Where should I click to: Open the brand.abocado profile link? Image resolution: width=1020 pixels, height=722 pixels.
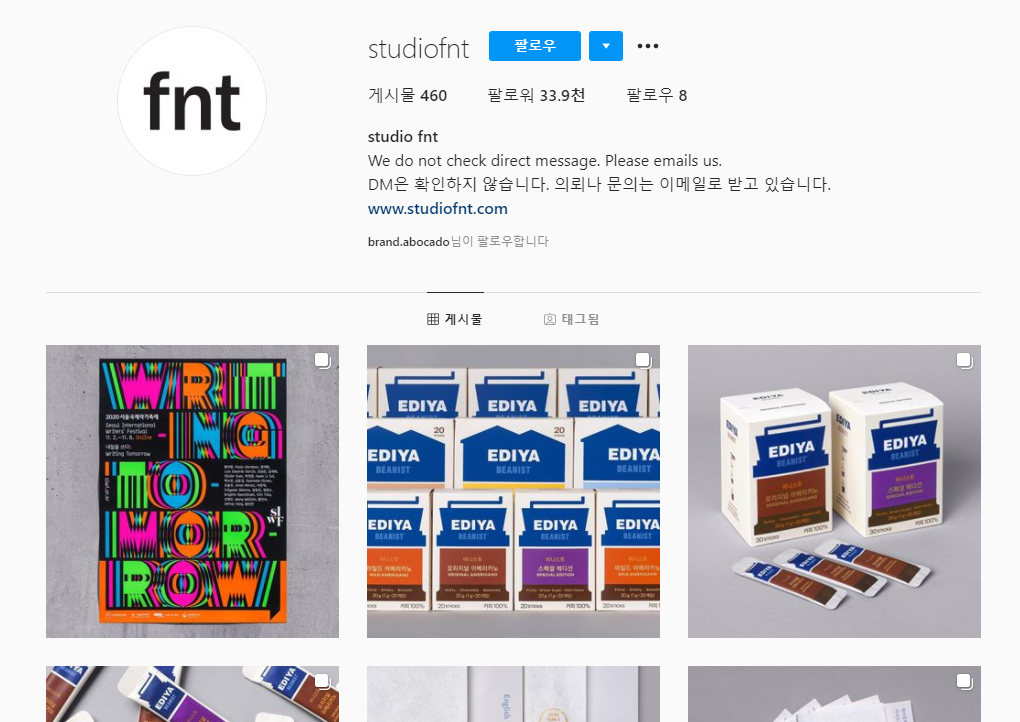pyautogui.click(x=409, y=242)
